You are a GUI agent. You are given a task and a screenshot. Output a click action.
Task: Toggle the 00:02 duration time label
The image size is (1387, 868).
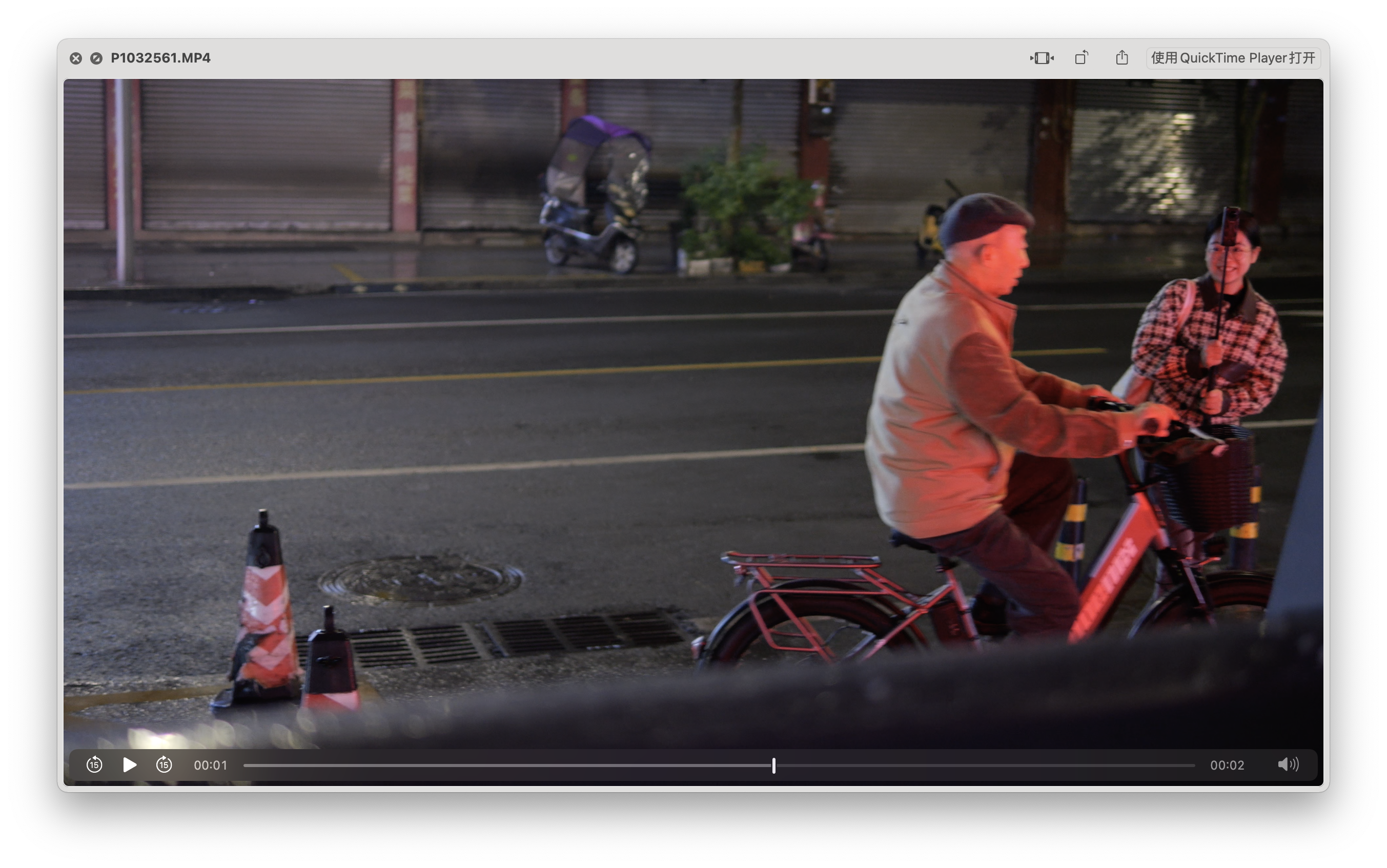pyautogui.click(x=1227, y=765)
